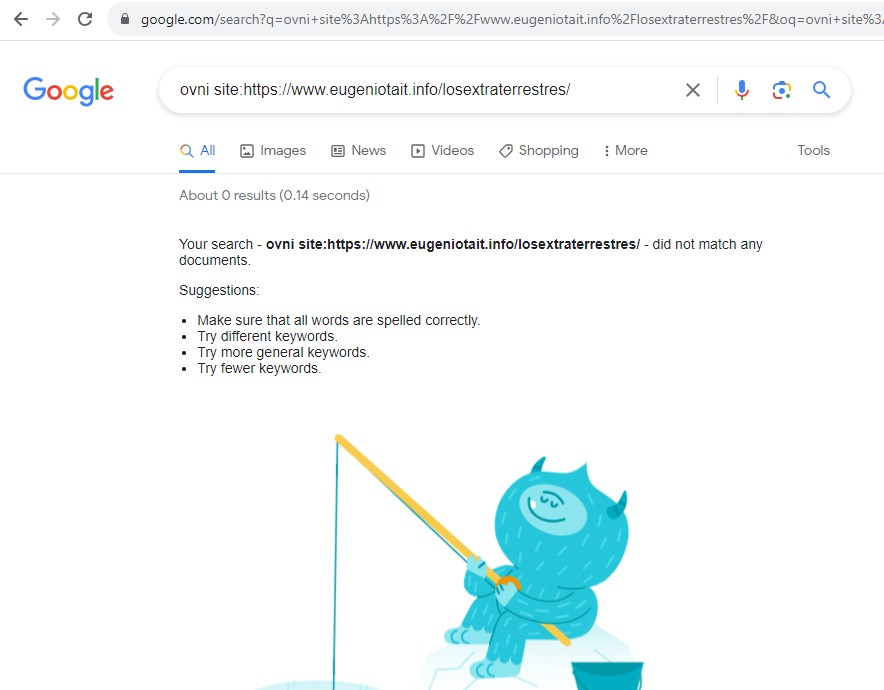
Task: Go to Google home via logo
Action: coord(68,91)
